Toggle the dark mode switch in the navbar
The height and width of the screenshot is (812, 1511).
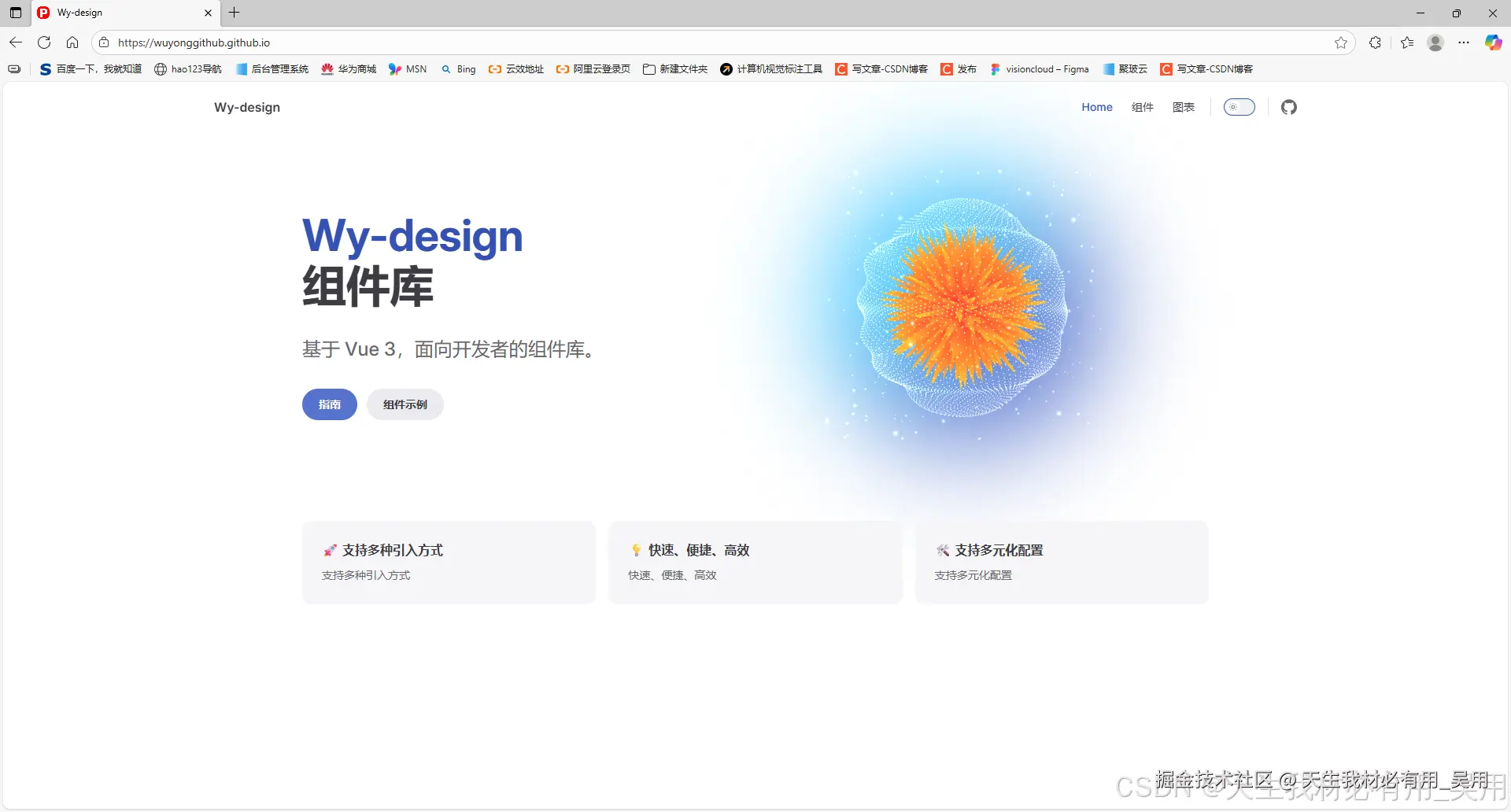[1239, 107]
